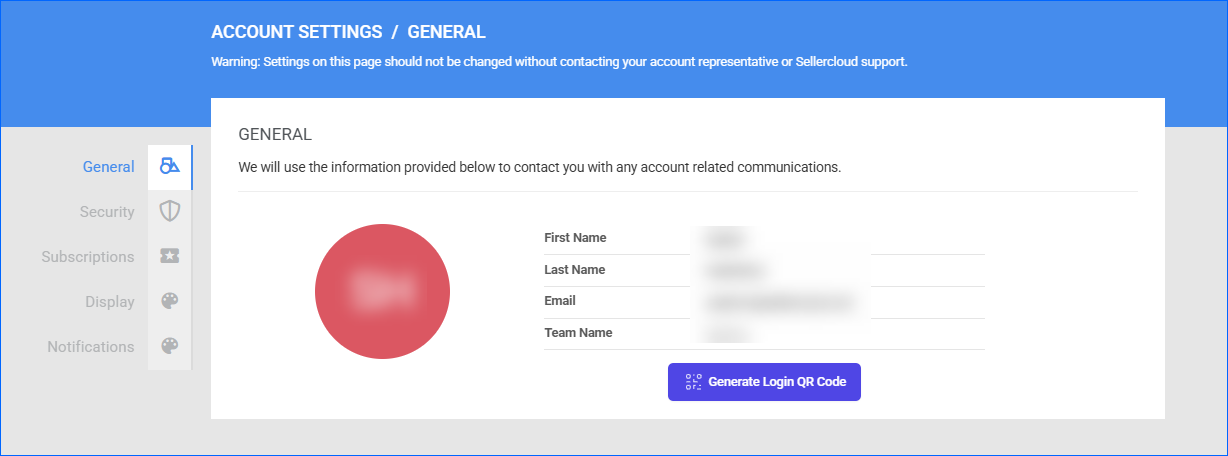
Task: Click the GENERAL breadcrumb in the header
Action: click(x=446, y=32)
